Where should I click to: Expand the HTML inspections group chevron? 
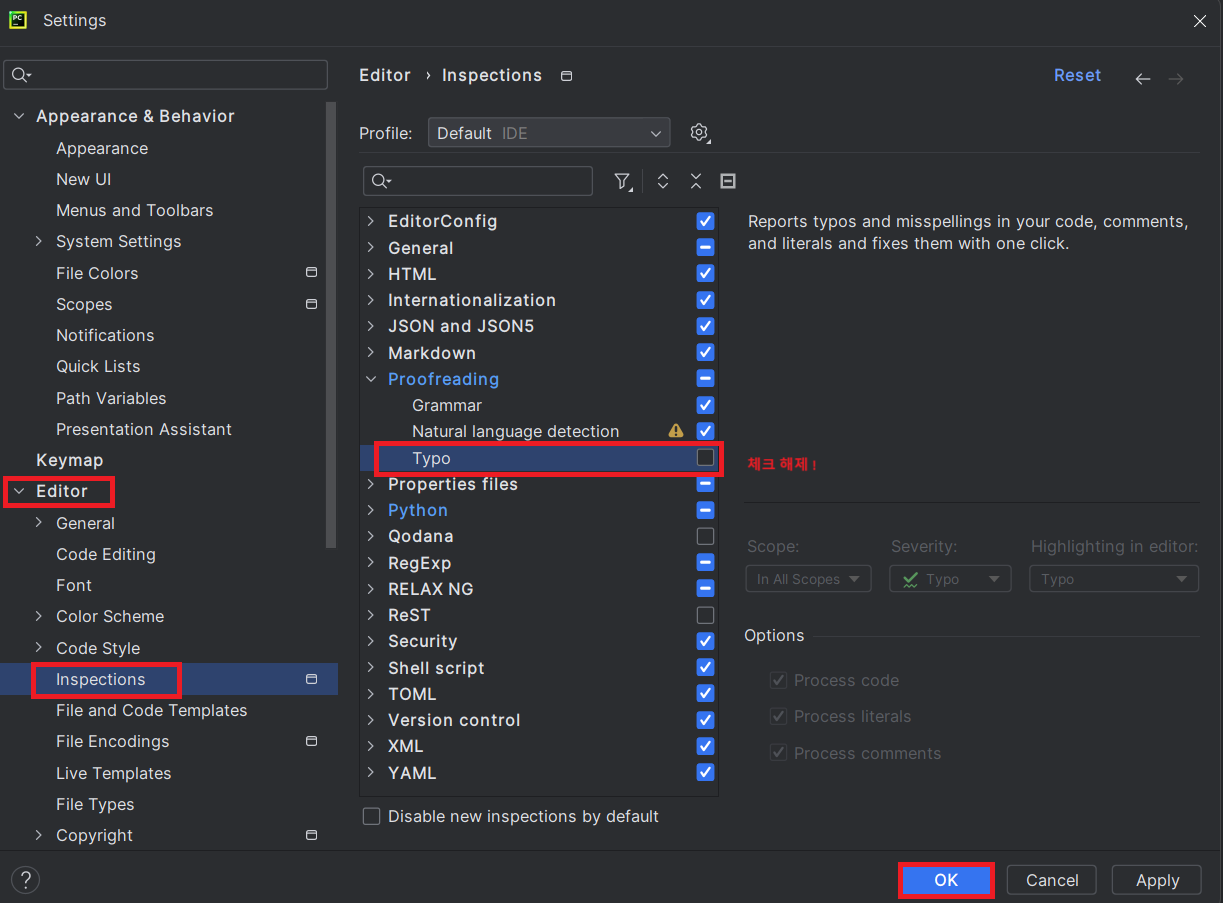[x=371, y=274]
